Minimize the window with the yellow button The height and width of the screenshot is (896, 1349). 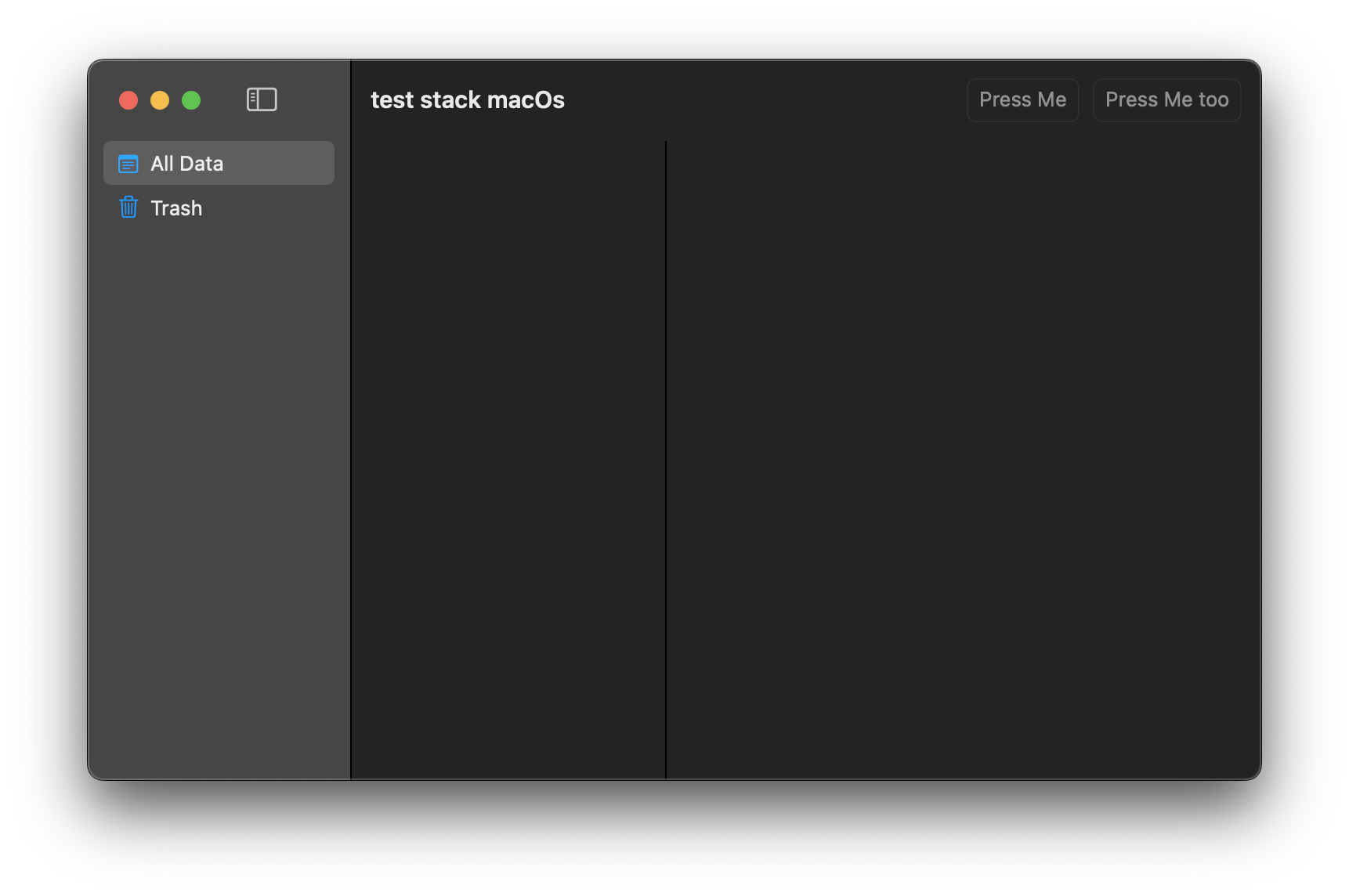160,100
